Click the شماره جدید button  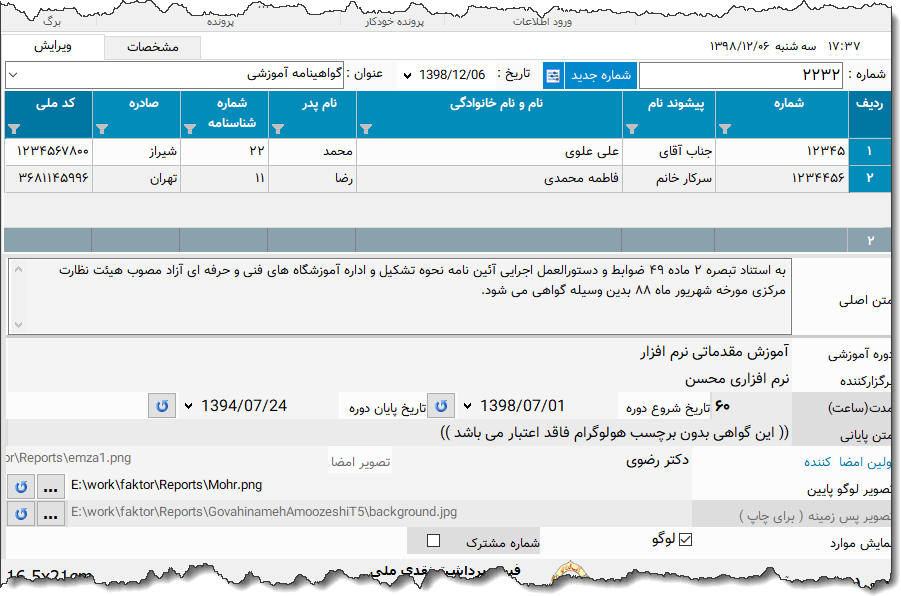coord(600,75)
